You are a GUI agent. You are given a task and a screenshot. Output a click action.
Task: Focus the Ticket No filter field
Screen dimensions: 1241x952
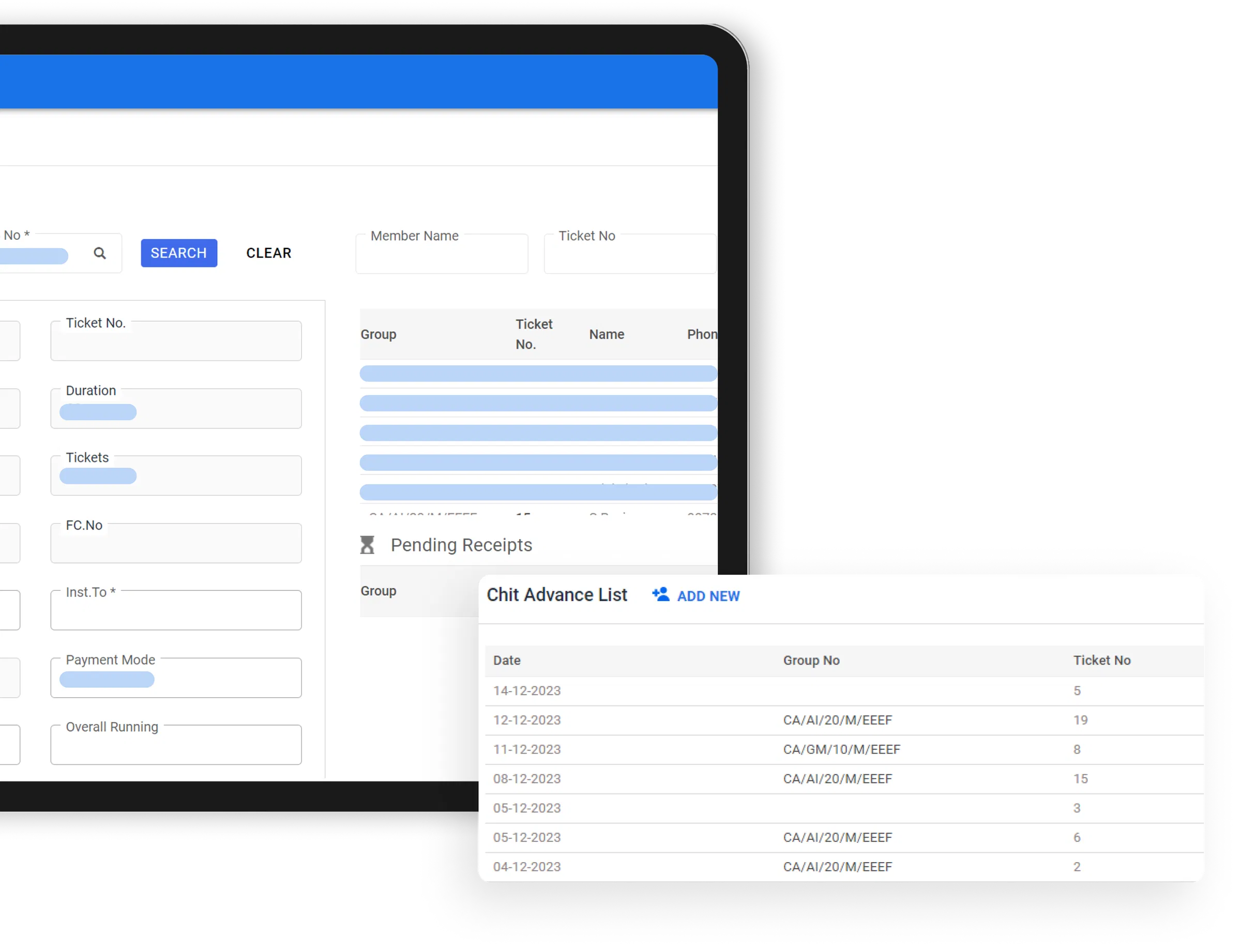(x=629, y=253)
